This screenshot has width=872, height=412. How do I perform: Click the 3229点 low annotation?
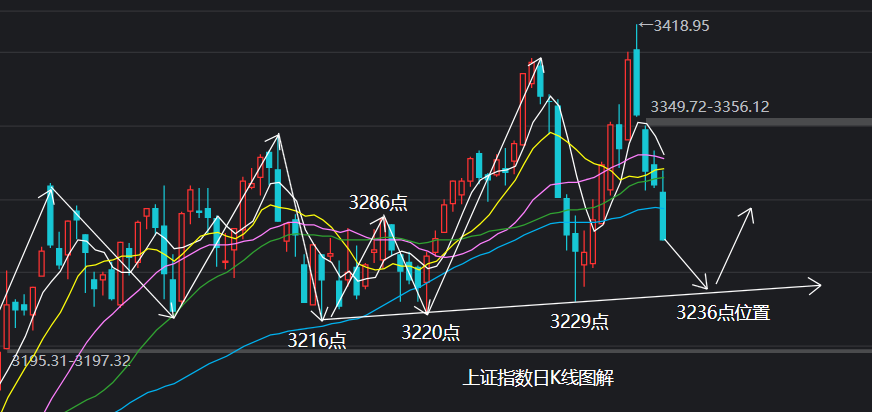click(x=579, y=321)
